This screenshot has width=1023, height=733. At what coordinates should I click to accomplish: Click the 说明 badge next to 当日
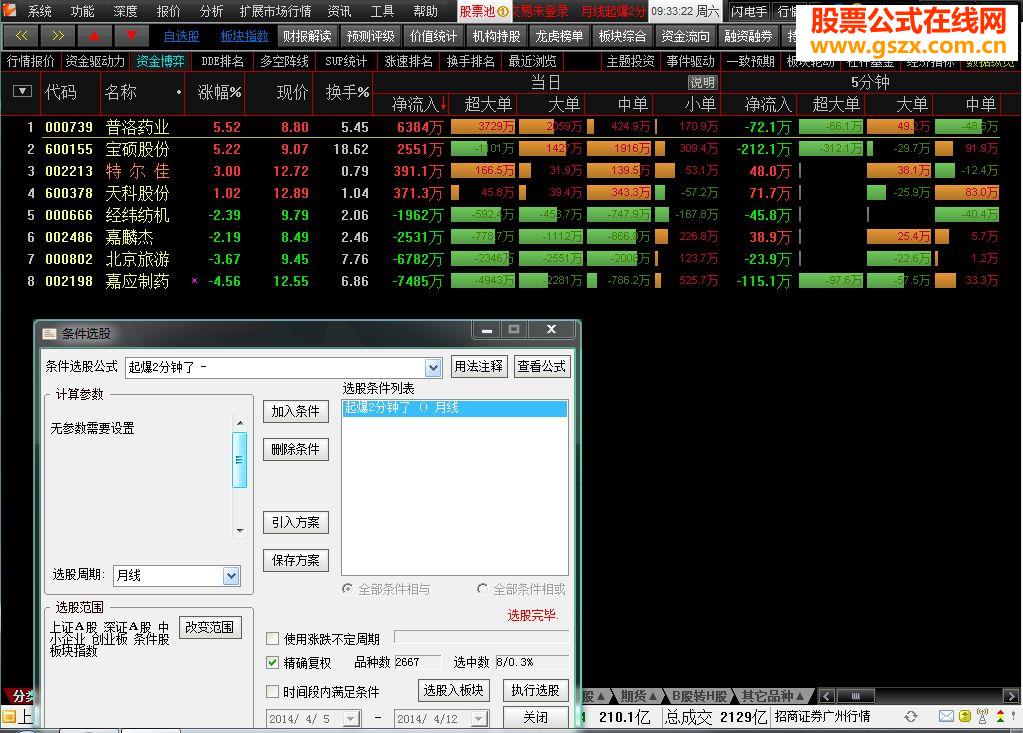point(702,83)
